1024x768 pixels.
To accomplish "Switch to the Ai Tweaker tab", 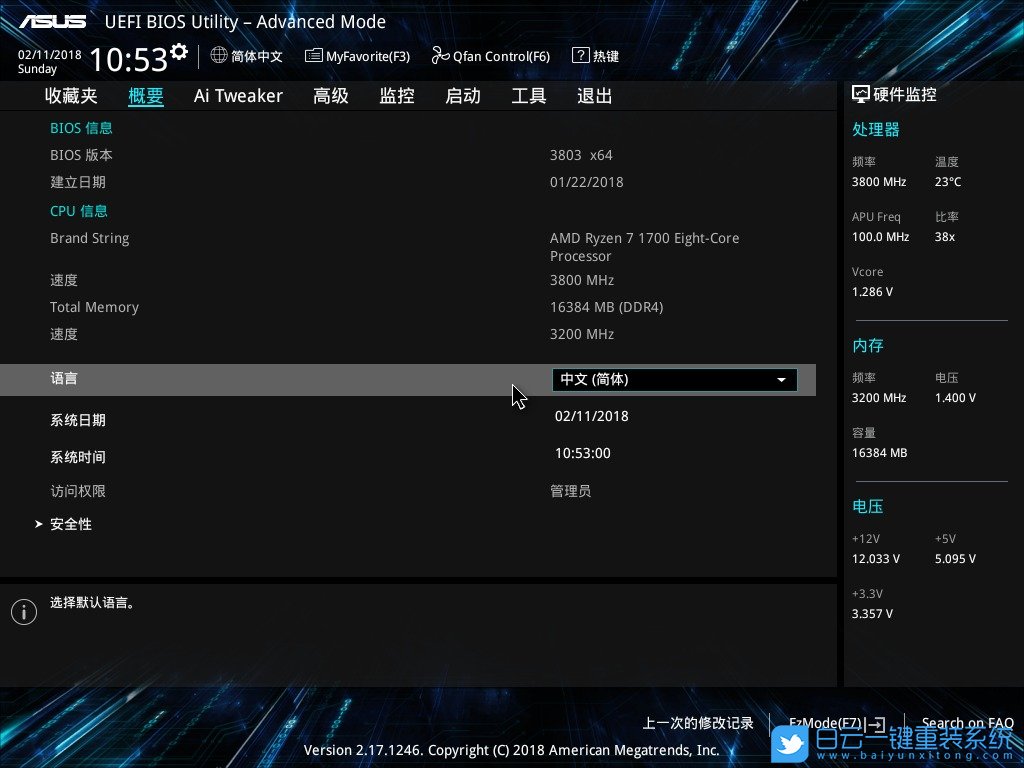I will [238, 96].
